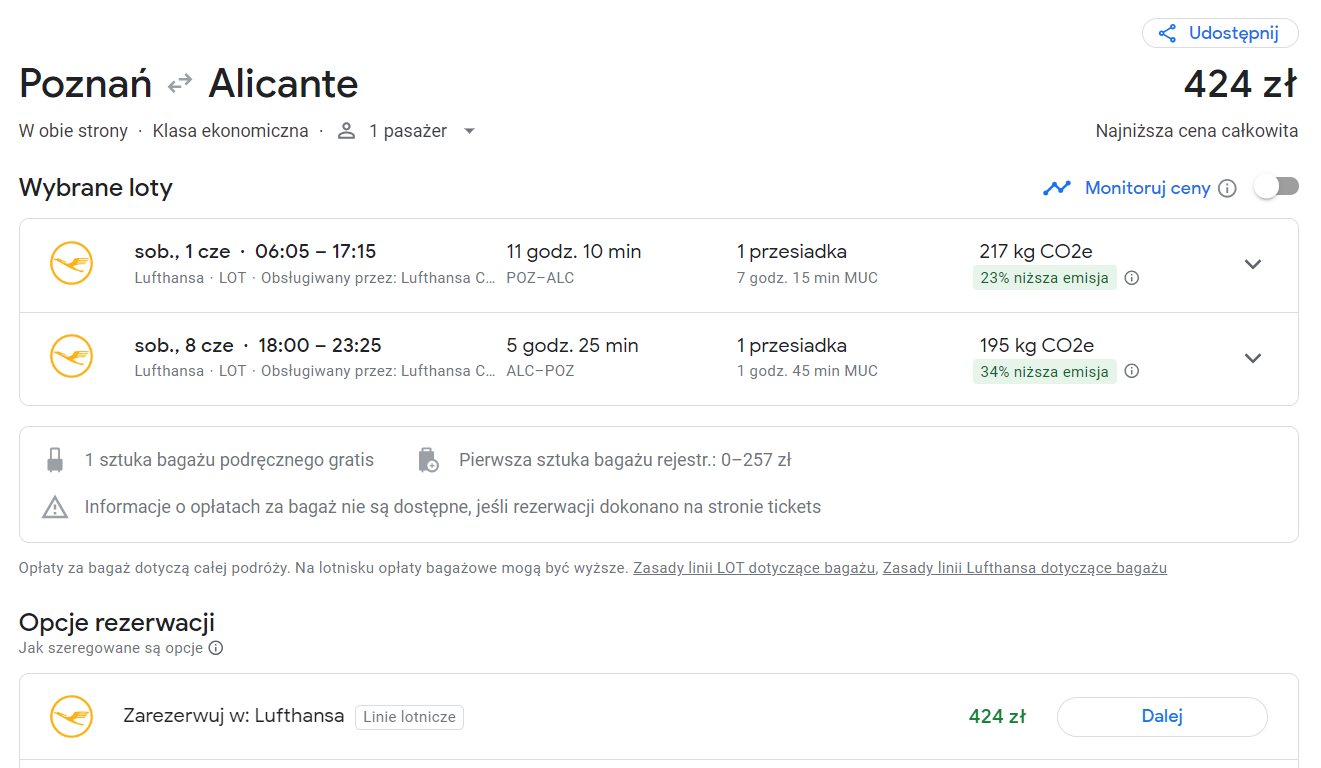
Task: Click the Linie lotnicze tag
Action: [x=409, y=717]
